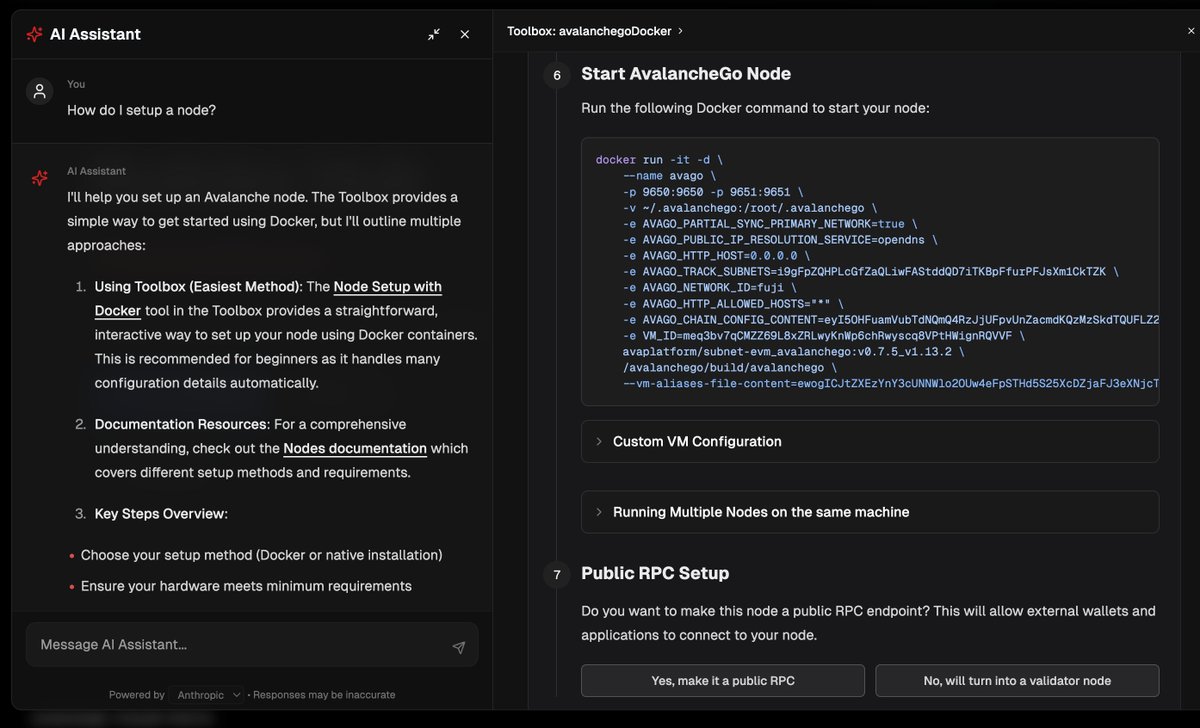Image resolution: width=1200 pixels, height=728 pixels.
Task: Click the AI Assistant avatar icon beside the reply
Action: 39,178
